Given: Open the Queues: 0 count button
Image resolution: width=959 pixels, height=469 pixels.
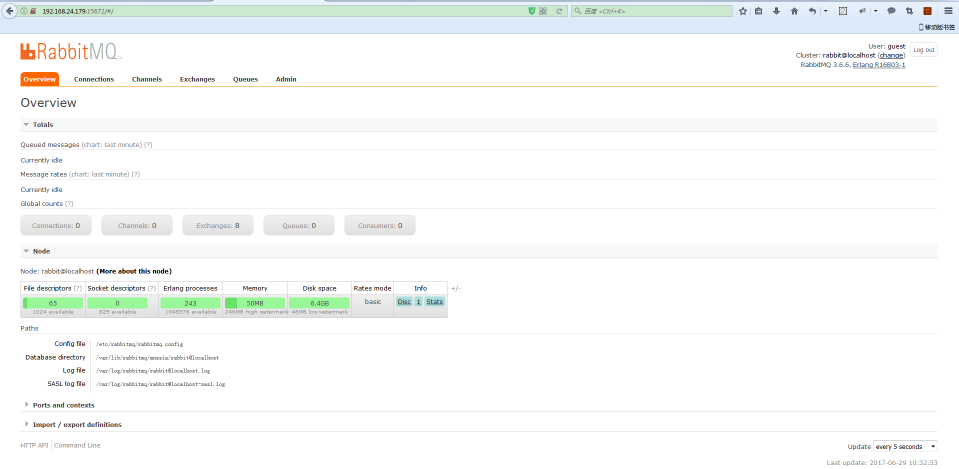Looking at the screenshot, I should 299,225.
